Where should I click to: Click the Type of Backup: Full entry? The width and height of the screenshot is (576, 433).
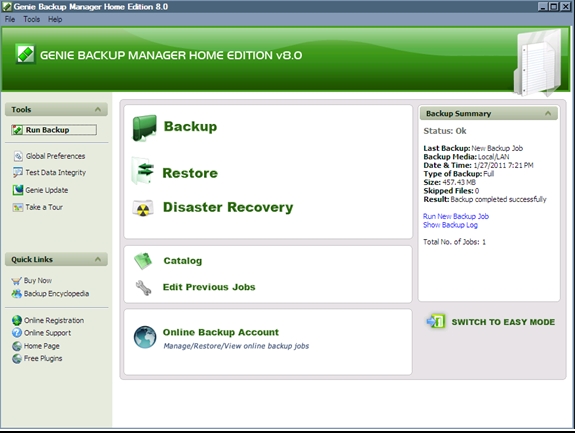[x=459, y=174]
